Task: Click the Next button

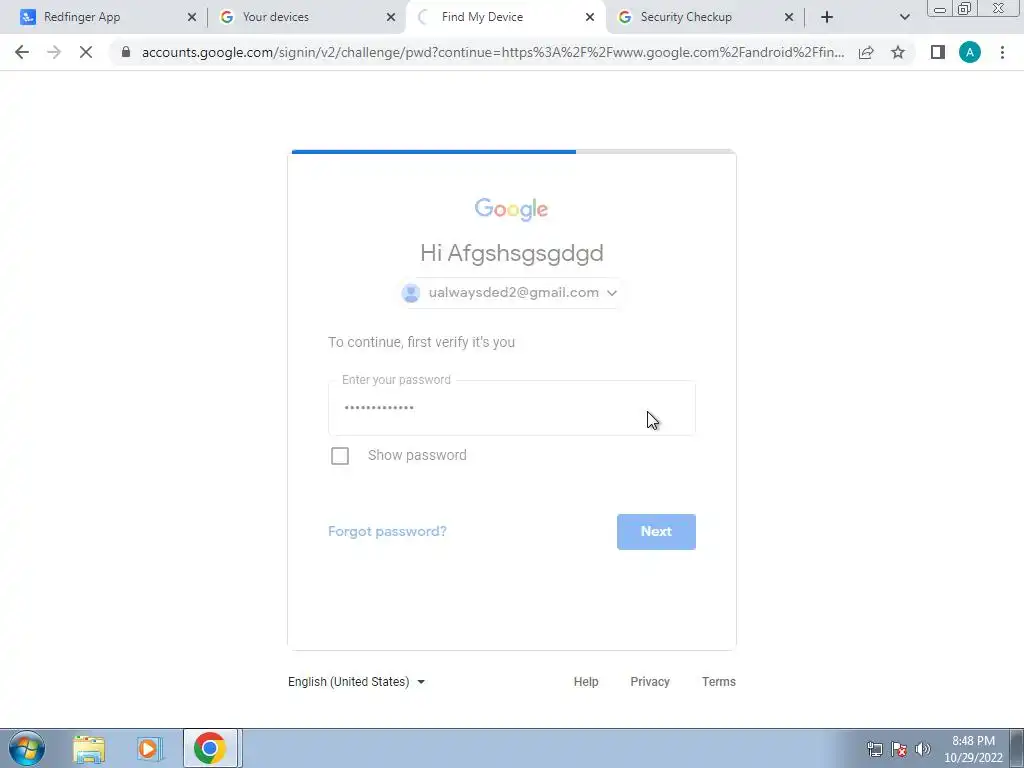Action: coord(656,532)
